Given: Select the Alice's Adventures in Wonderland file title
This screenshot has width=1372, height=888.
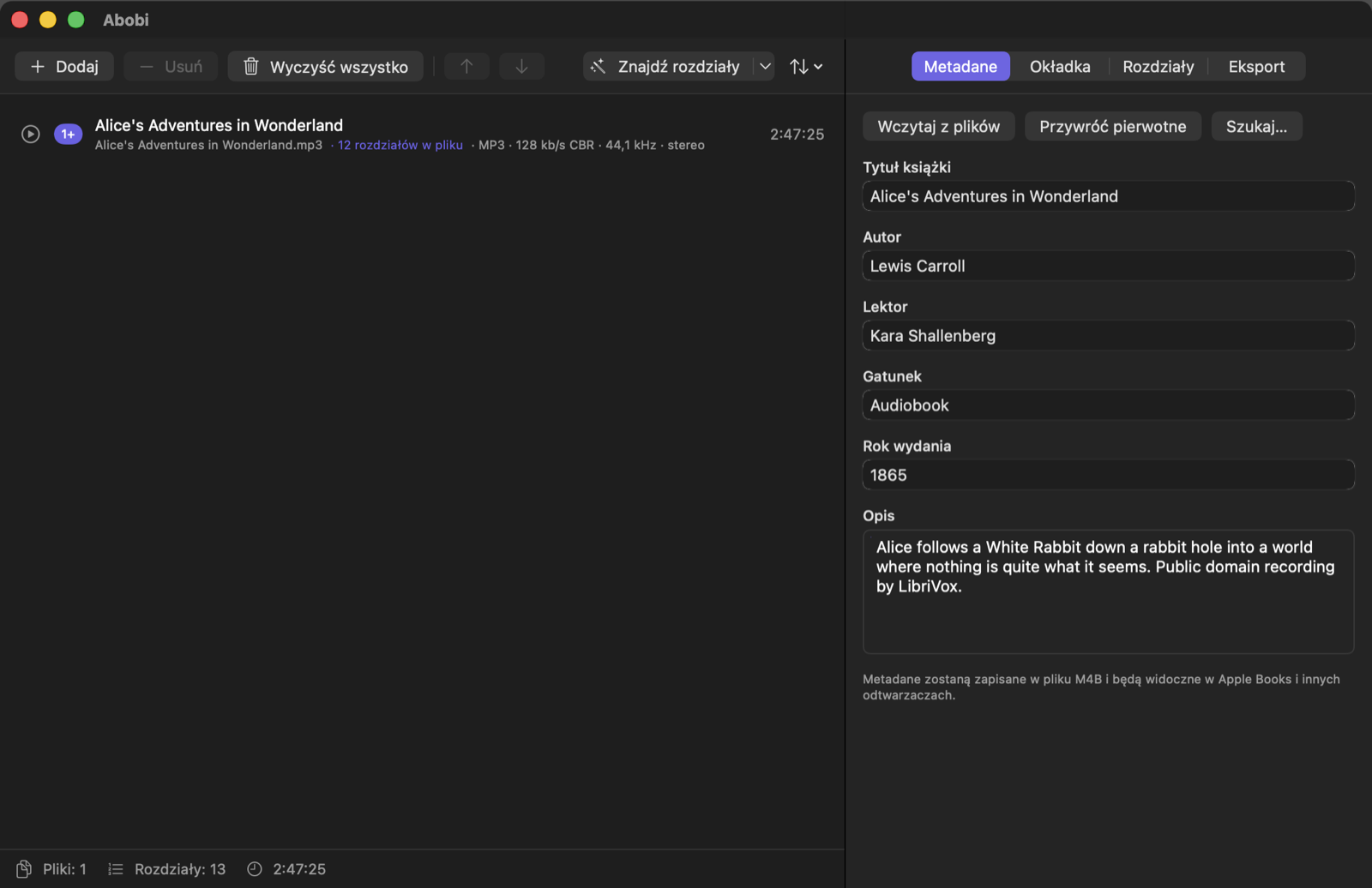Looking at the screenshot, I should point(219,125).
